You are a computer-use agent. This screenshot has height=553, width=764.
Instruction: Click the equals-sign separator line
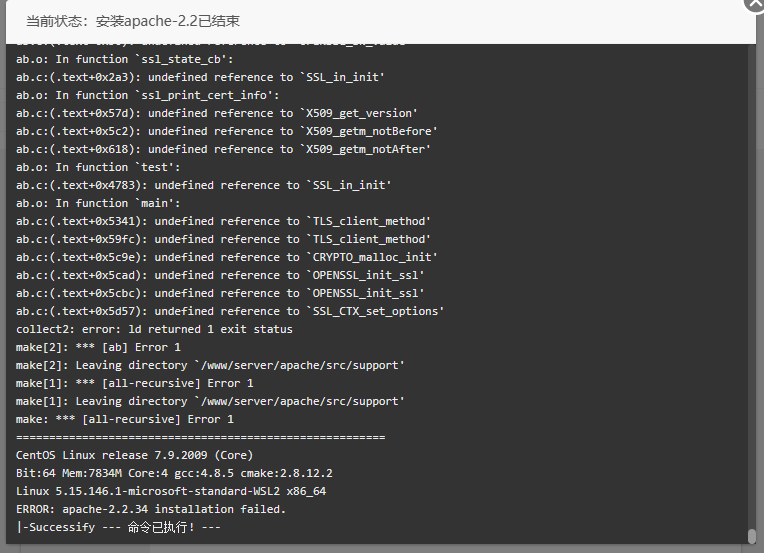(x=200, y=437)
